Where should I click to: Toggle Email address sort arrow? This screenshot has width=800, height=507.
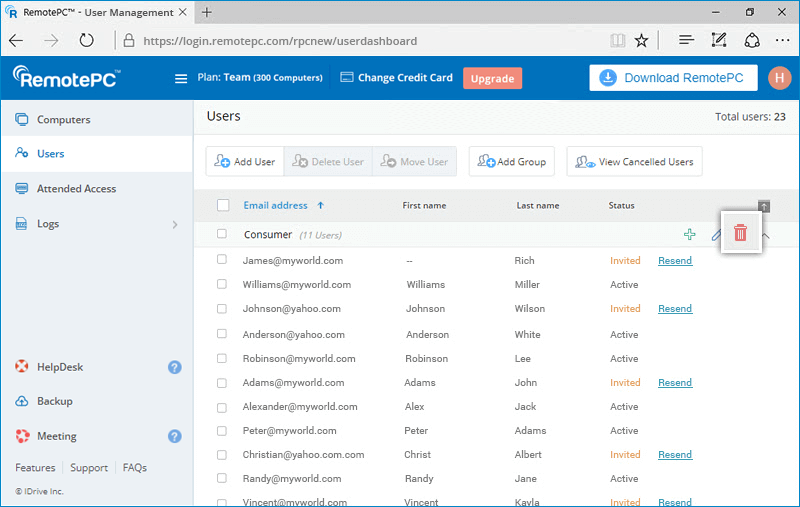[320, 205]
